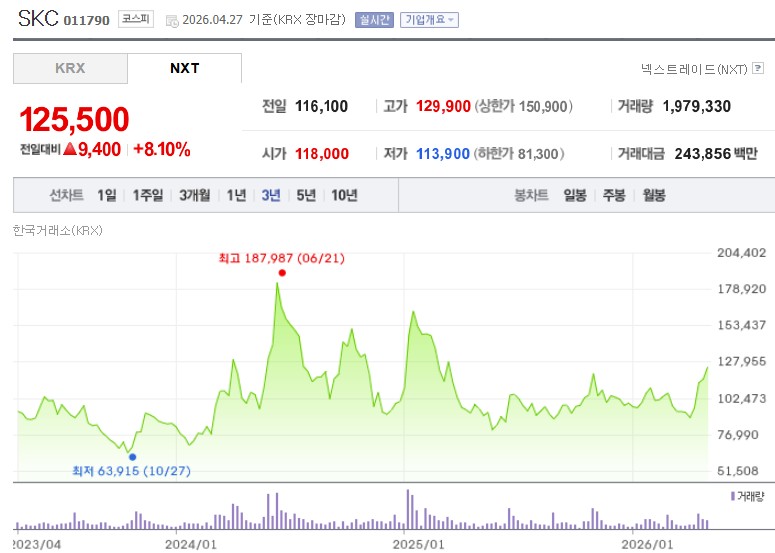
Task: Click the 최고 187,987 (06/21) label
Action: [282, 258]
